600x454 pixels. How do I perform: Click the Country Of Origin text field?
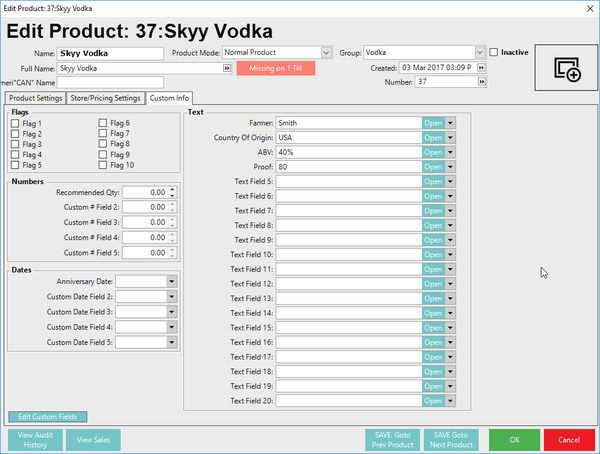coord(348,138)
